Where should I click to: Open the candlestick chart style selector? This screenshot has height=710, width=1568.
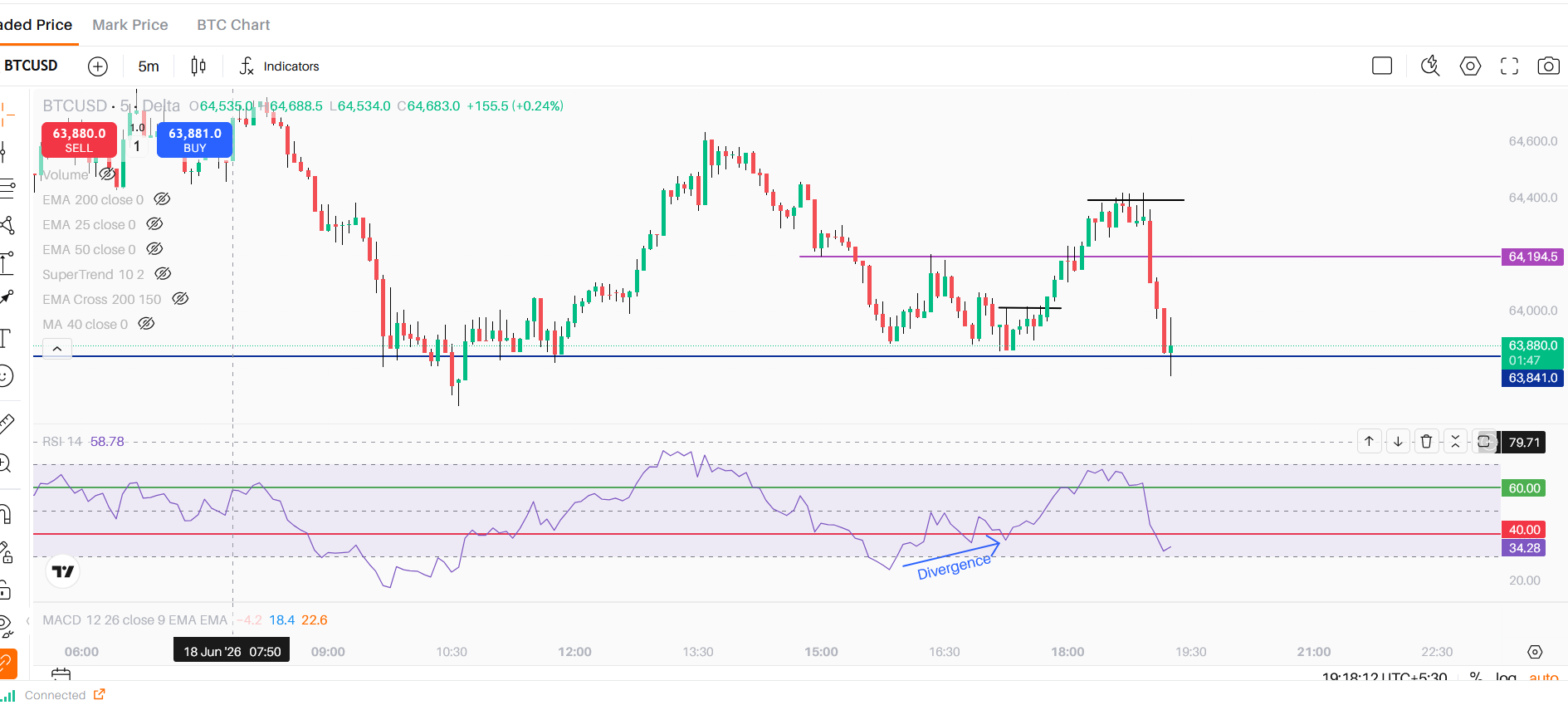[198, 66]
